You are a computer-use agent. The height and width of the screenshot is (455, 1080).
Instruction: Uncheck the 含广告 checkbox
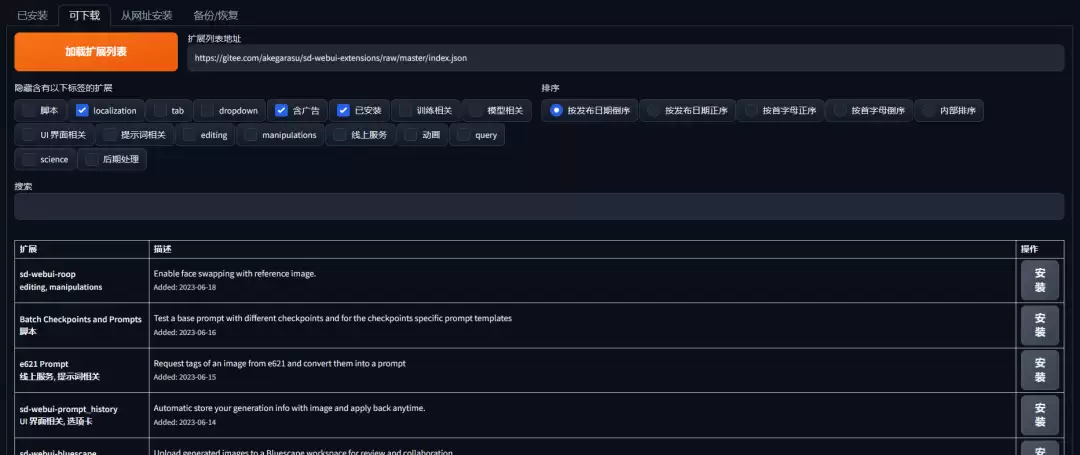(x=281, y=110)
